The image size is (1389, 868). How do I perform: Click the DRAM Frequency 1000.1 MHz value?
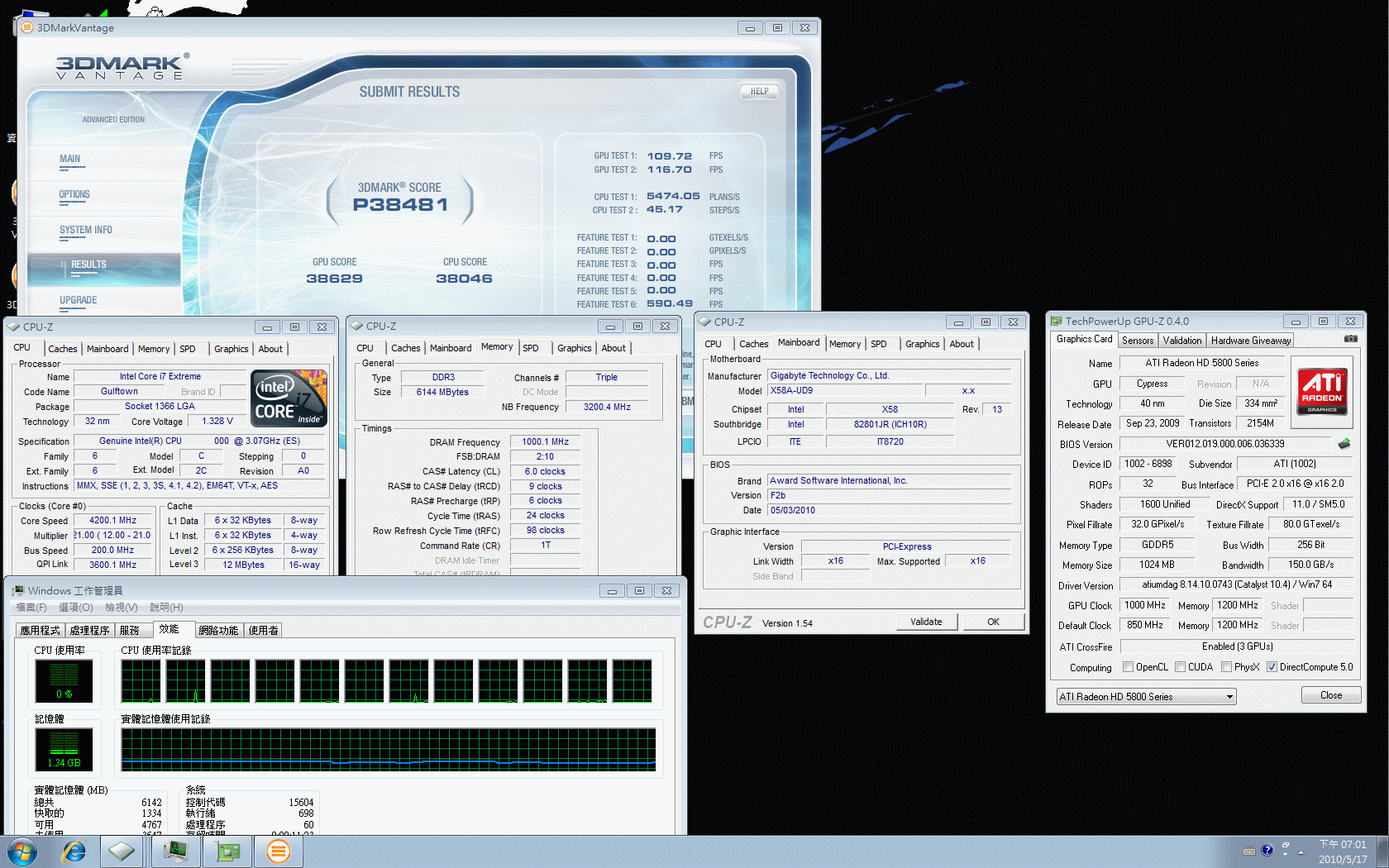point(545,442)
